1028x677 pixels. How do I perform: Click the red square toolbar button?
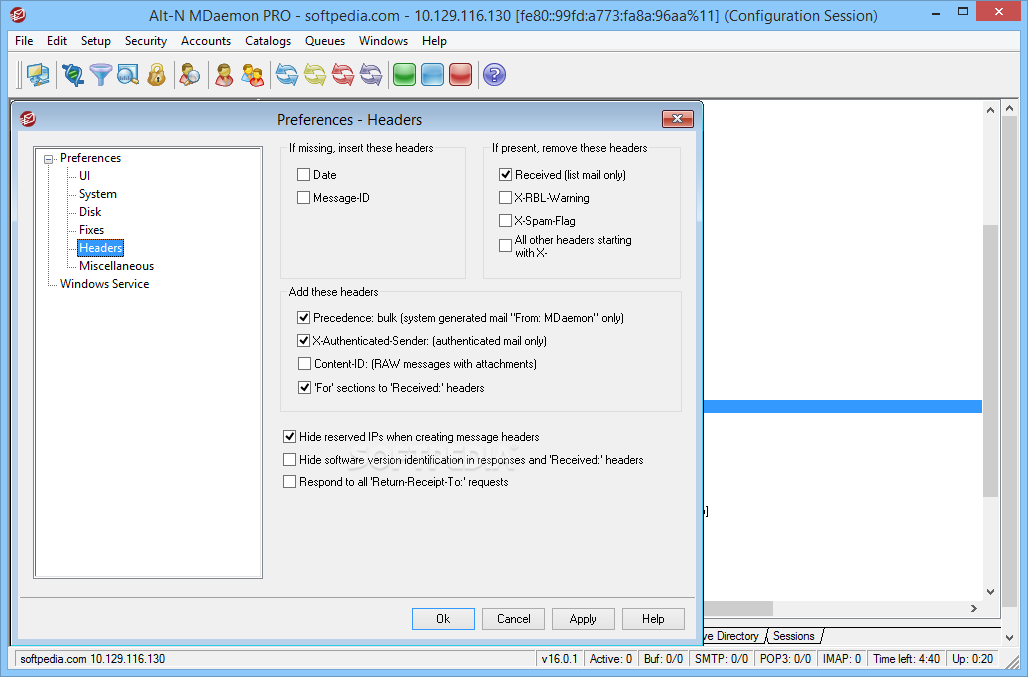pyautogui.click(x=461, y=75)
